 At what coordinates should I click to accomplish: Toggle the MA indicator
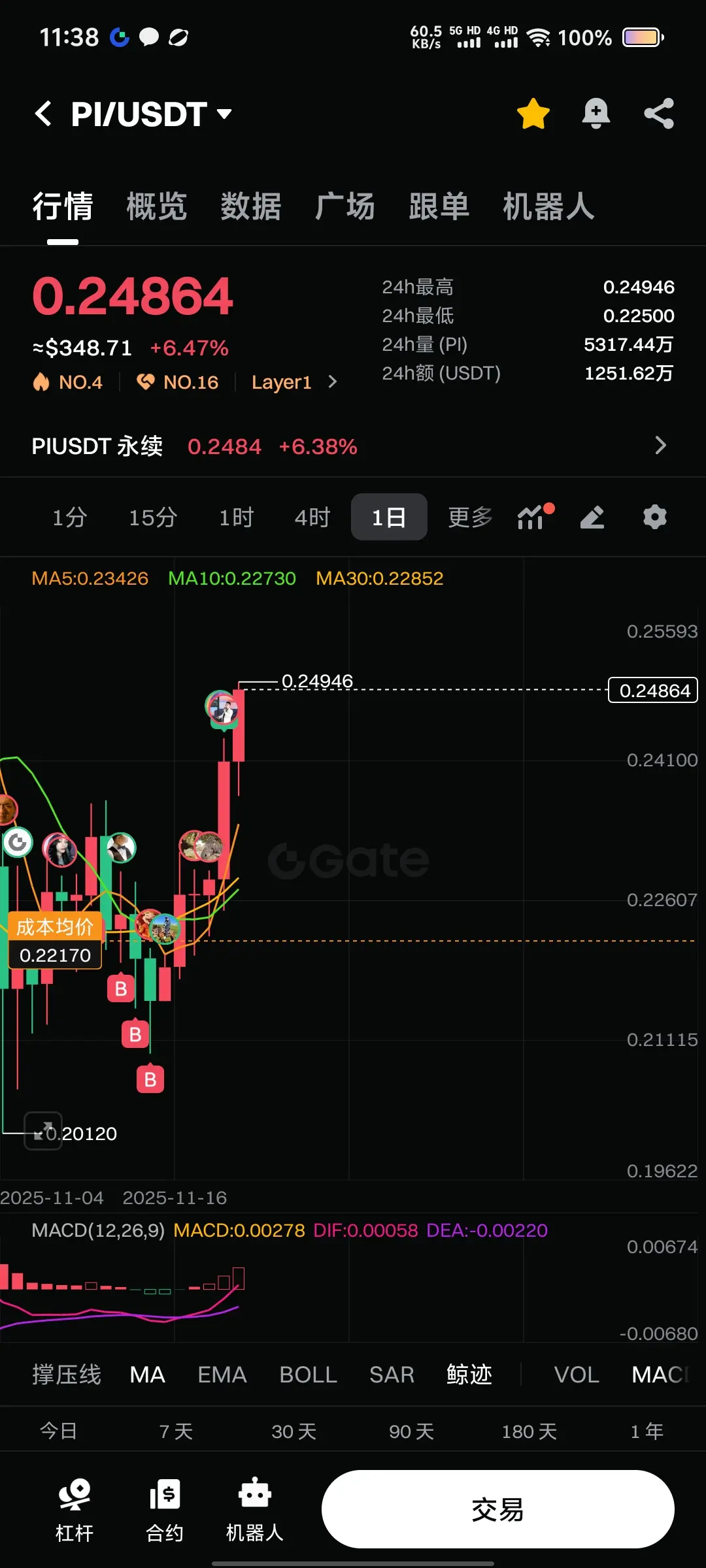[148, 1375]
